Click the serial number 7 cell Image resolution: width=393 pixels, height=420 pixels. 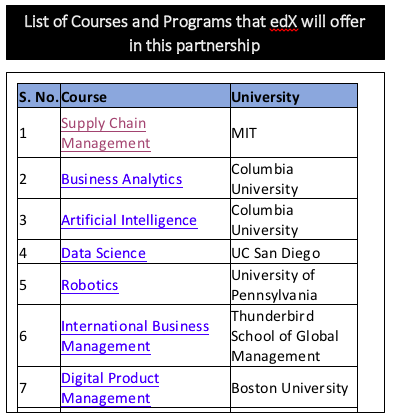coord(39,387)
